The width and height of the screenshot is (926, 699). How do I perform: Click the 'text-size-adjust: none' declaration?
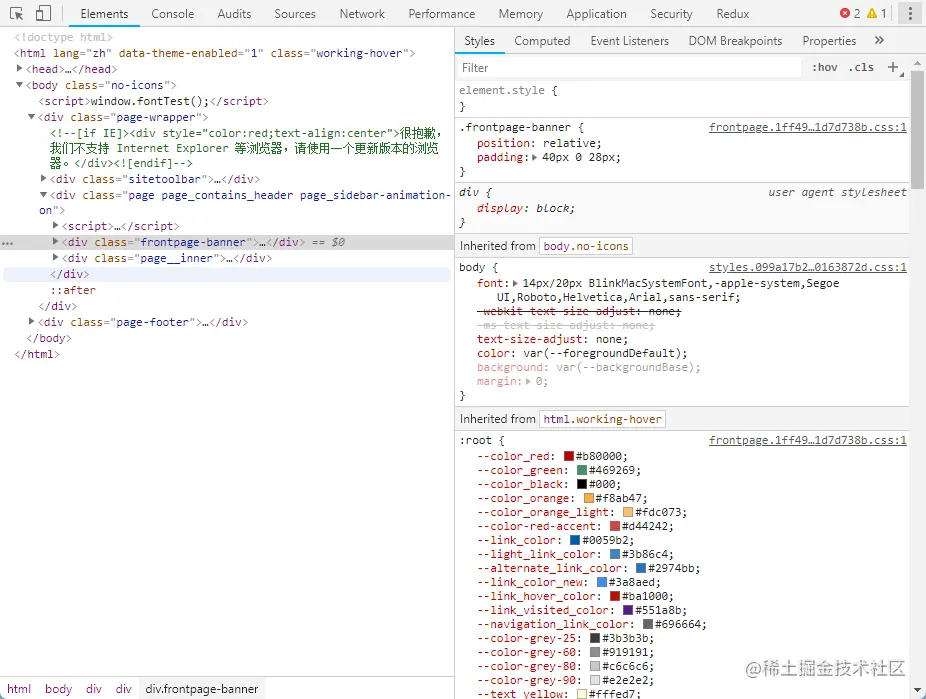(552, 339)
